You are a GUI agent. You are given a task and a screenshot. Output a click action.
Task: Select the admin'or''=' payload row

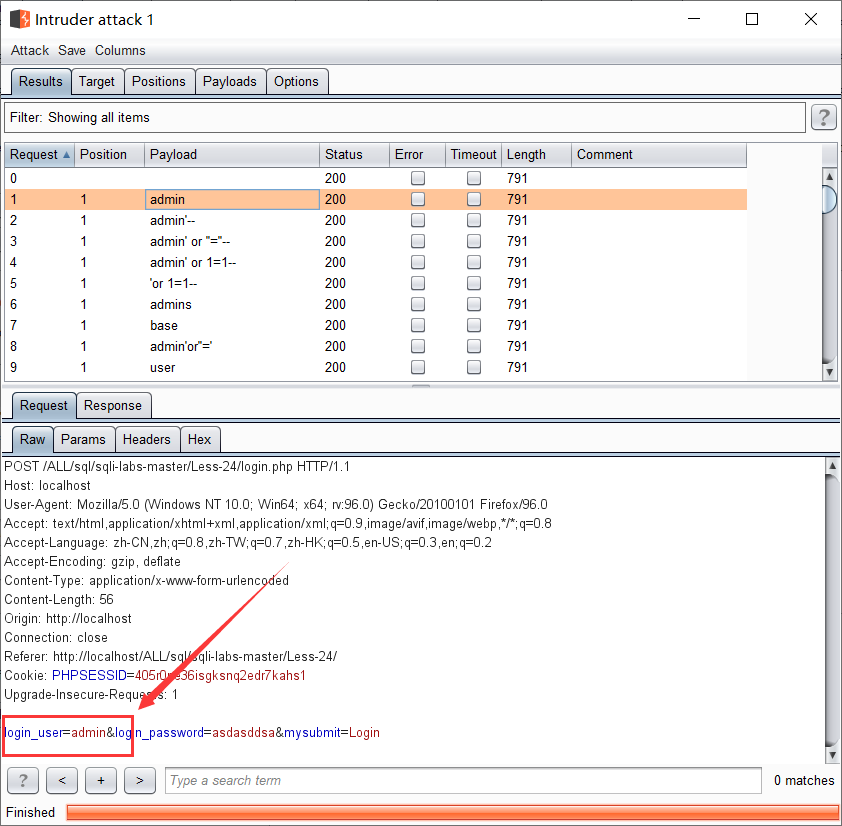pyautogui.click(x=375, y=346)
